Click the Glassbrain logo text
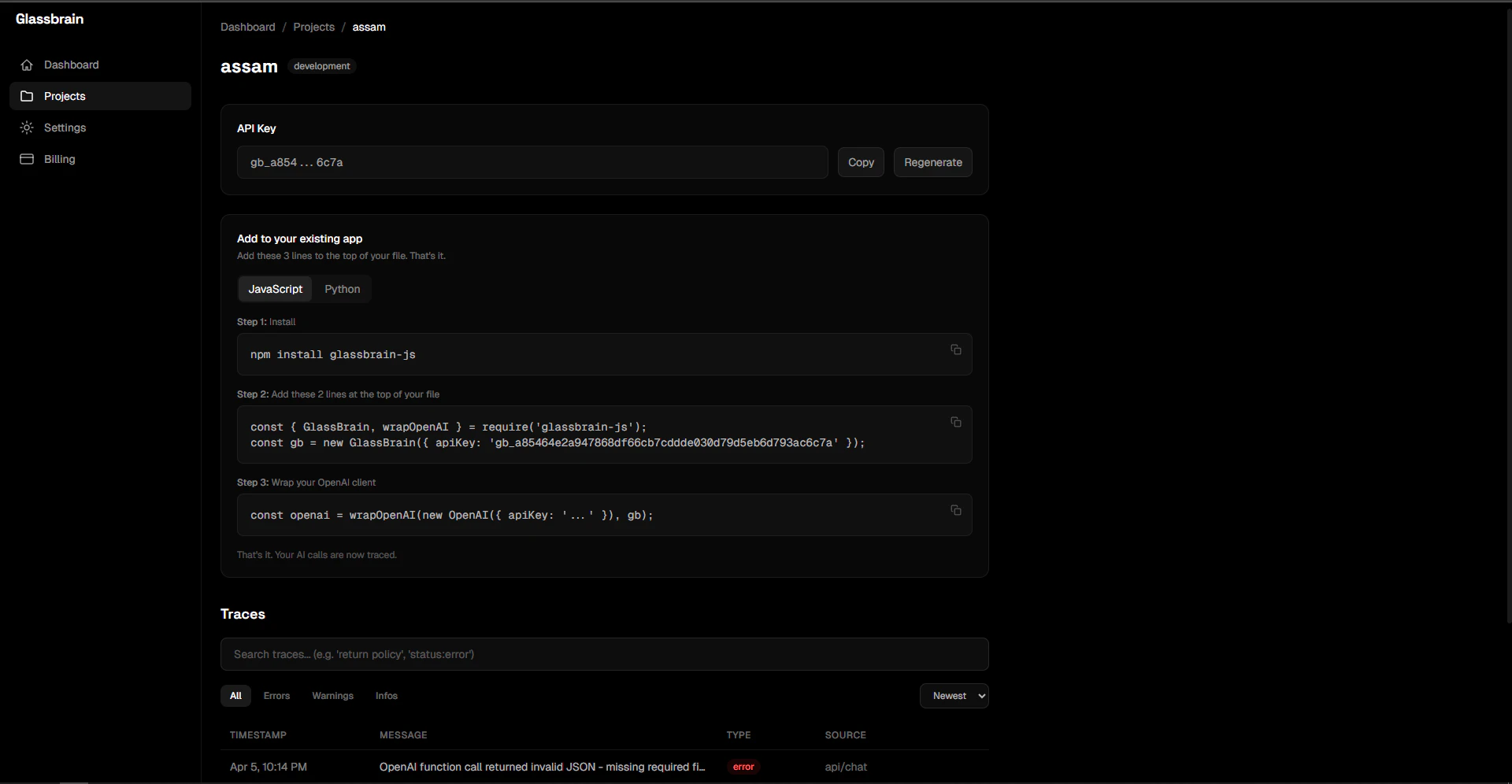Image resolution: width=1512 pixels, height=784 pixels. point(50,19)
